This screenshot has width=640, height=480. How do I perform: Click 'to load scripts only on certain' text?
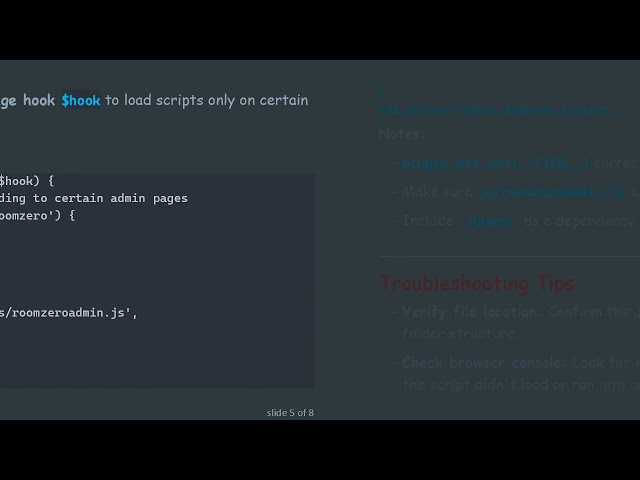pos(207,100)
